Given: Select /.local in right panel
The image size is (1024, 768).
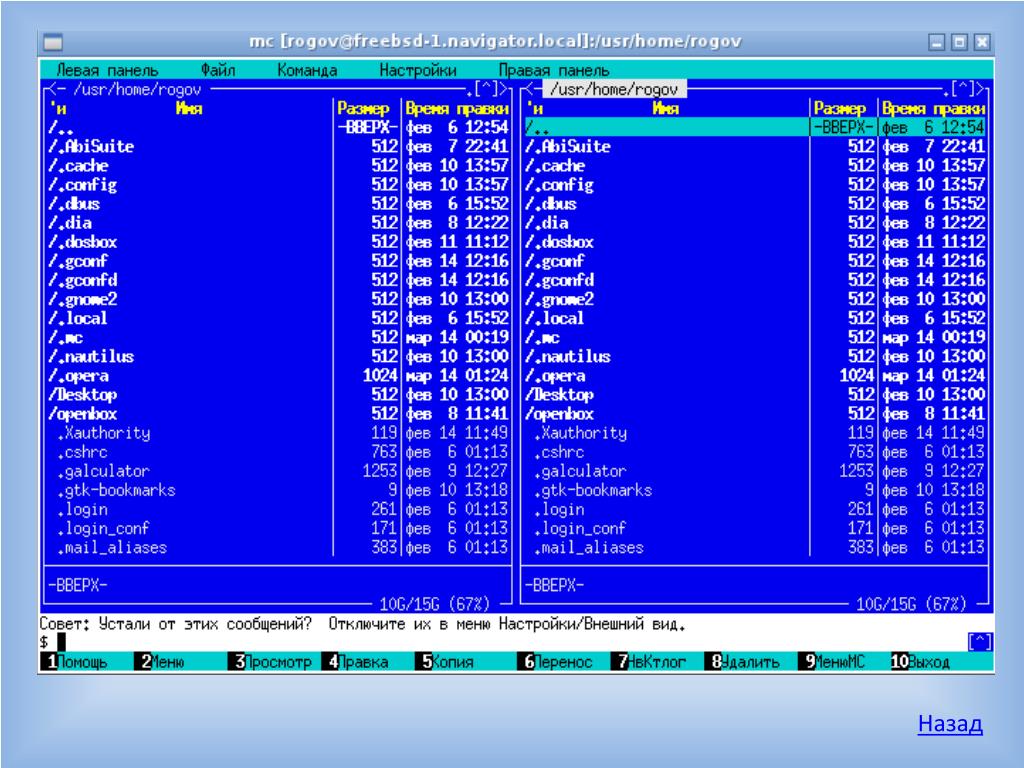Looking at the screenshot, I should 755,318.
